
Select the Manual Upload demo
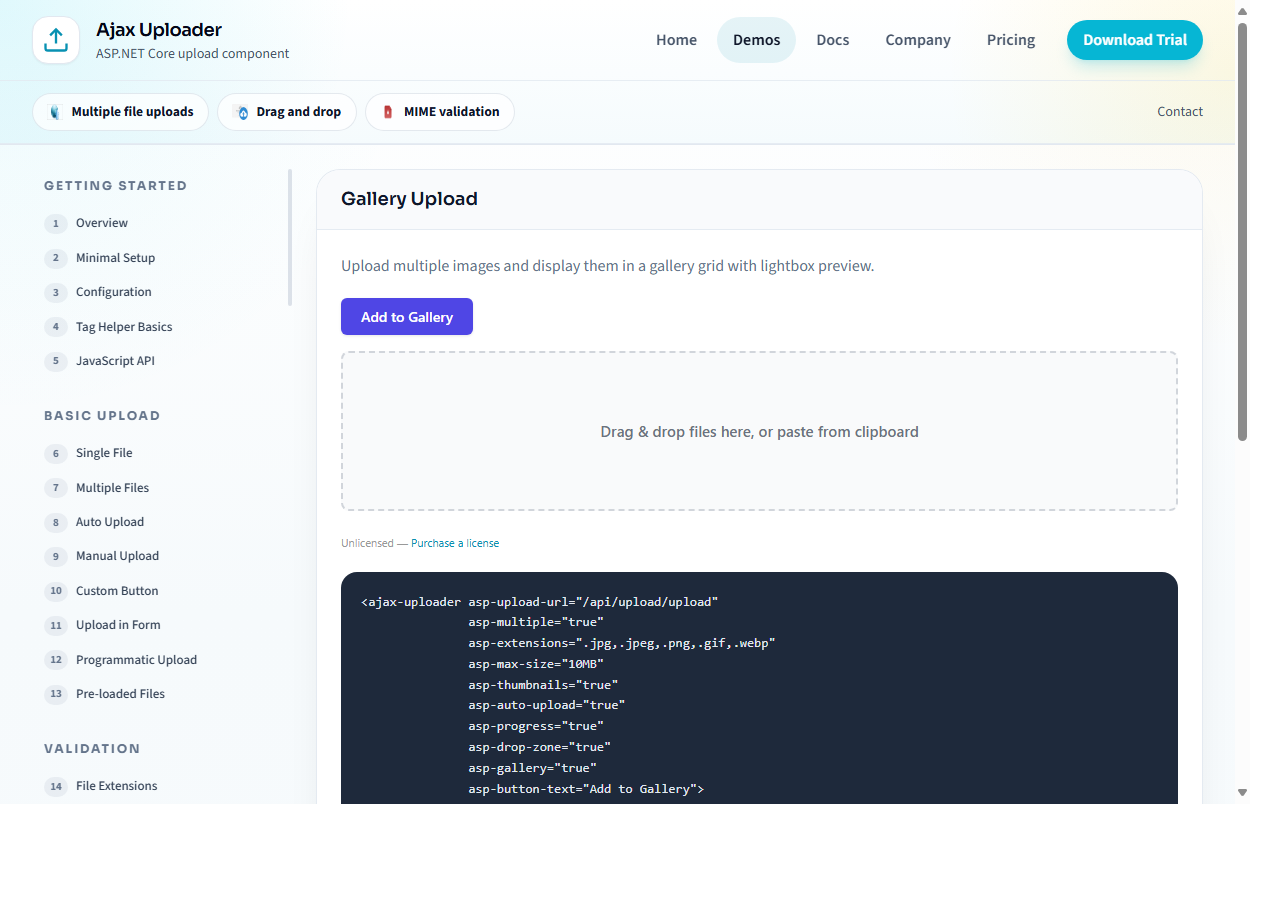tap(117, 556)
